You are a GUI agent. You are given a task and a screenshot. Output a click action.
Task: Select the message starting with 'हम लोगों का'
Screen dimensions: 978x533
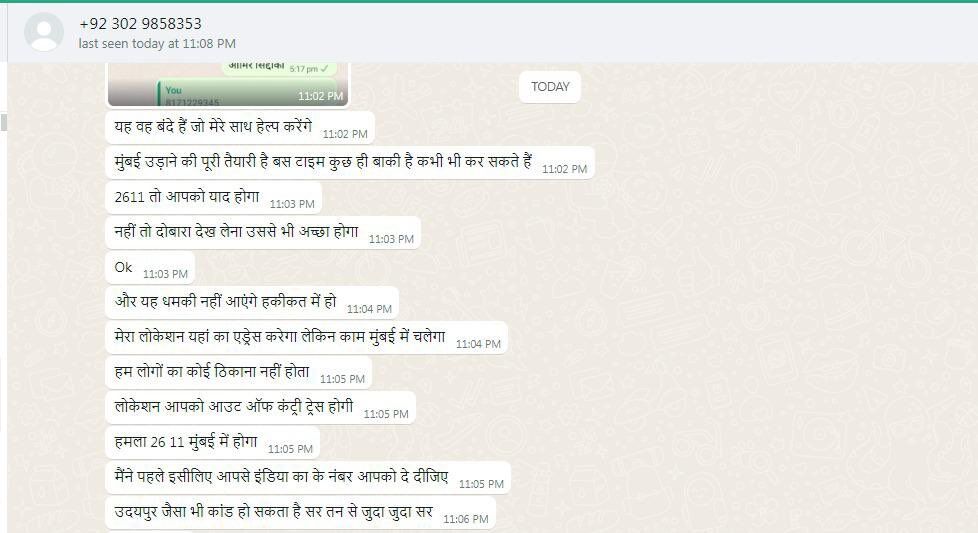click(x=239, y=372)
